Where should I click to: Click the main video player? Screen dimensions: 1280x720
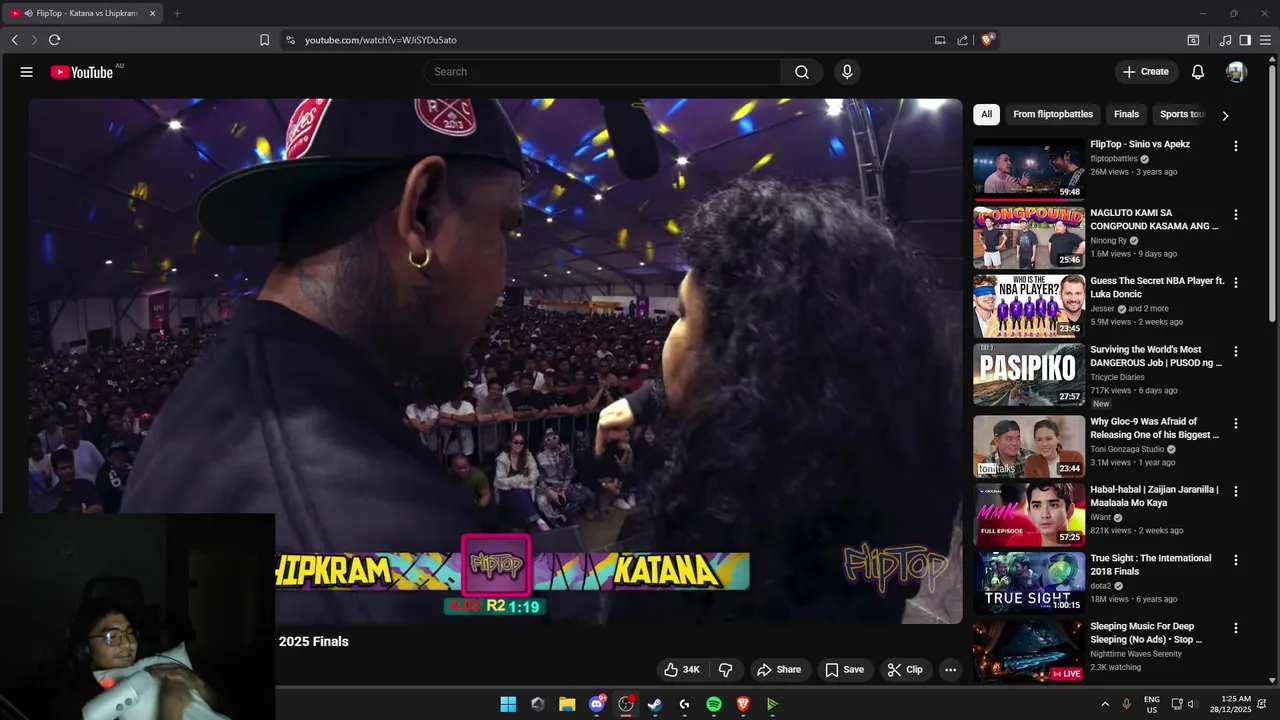pyautogui.click(x=495, y=360)
